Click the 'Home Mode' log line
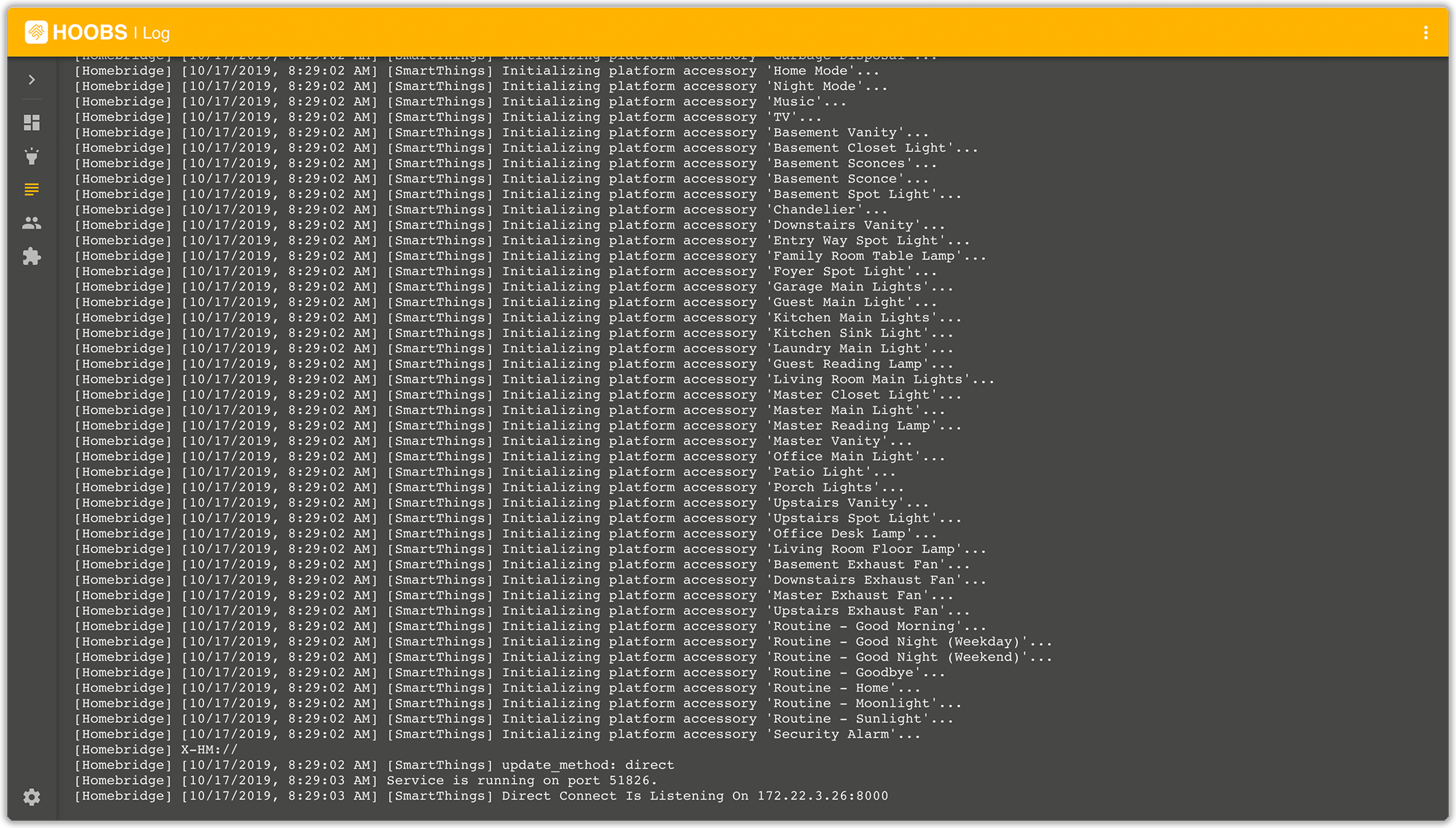 click(x=476, y=71)
